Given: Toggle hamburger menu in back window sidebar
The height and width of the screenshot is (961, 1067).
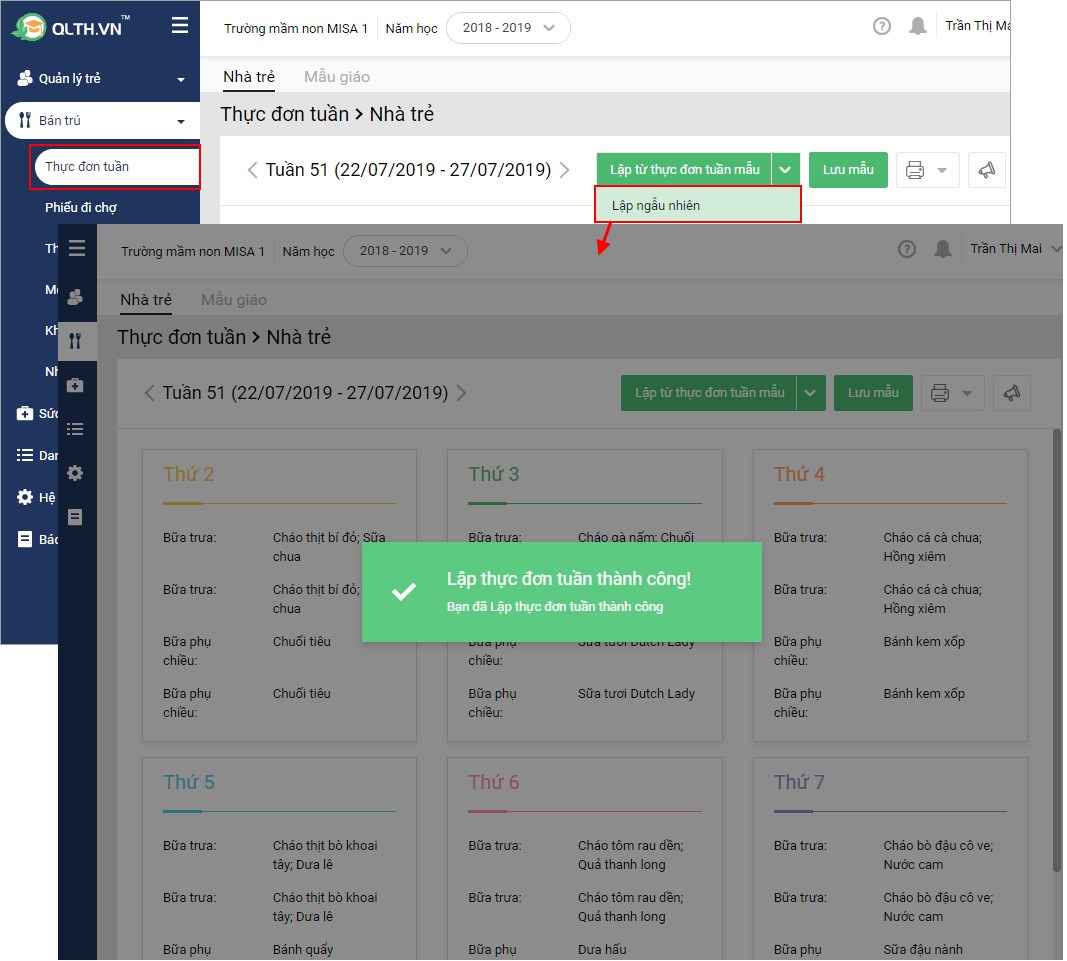Looking at the screenshot, I should tap(180, 26).
